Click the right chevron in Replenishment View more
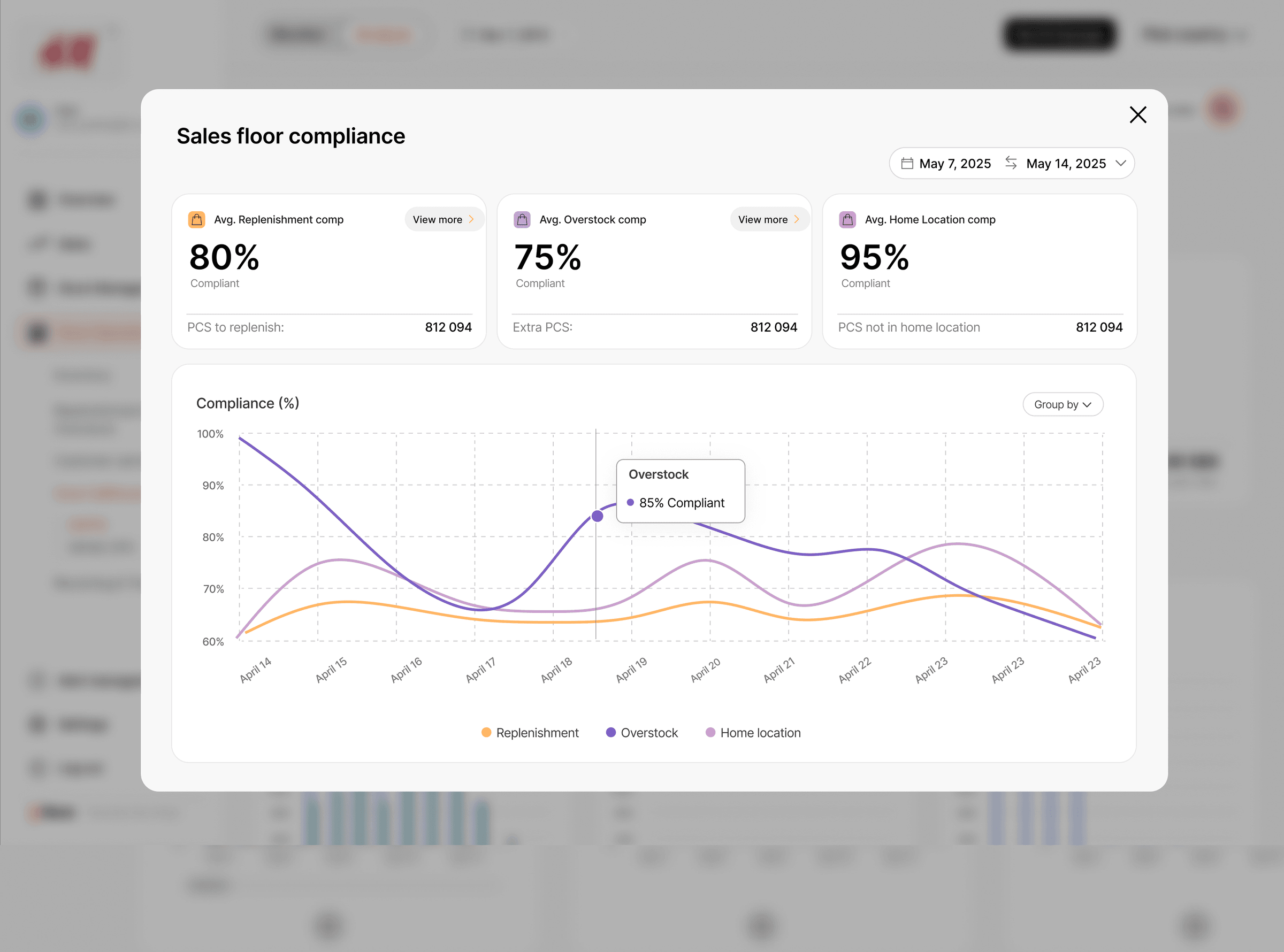Screen dimensions: 1284x952 pos(471,220)
